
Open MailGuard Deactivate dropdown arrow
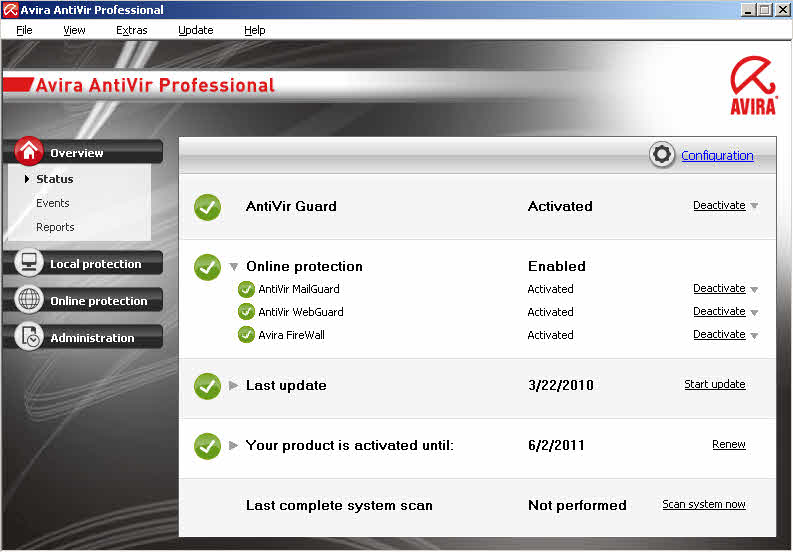(754, 289)
